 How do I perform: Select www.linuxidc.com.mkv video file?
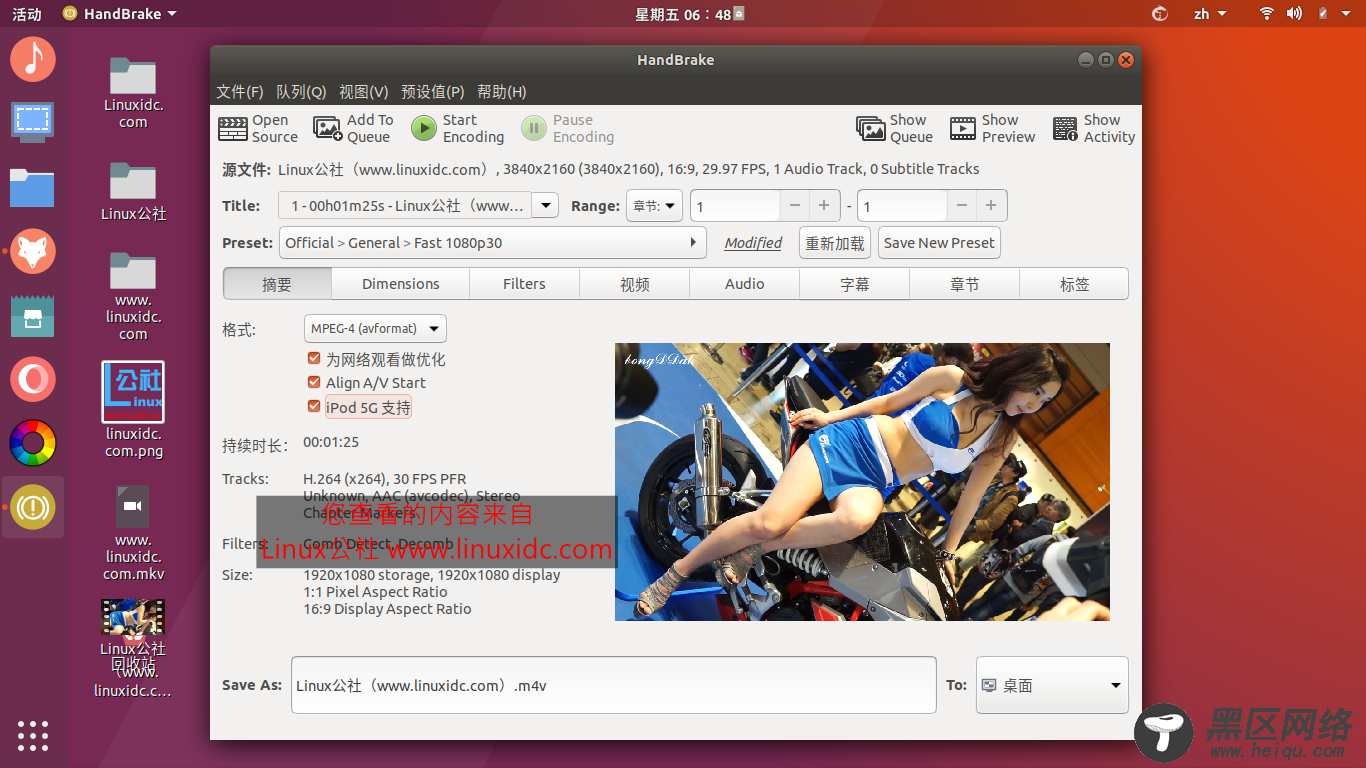pos(133,533)
